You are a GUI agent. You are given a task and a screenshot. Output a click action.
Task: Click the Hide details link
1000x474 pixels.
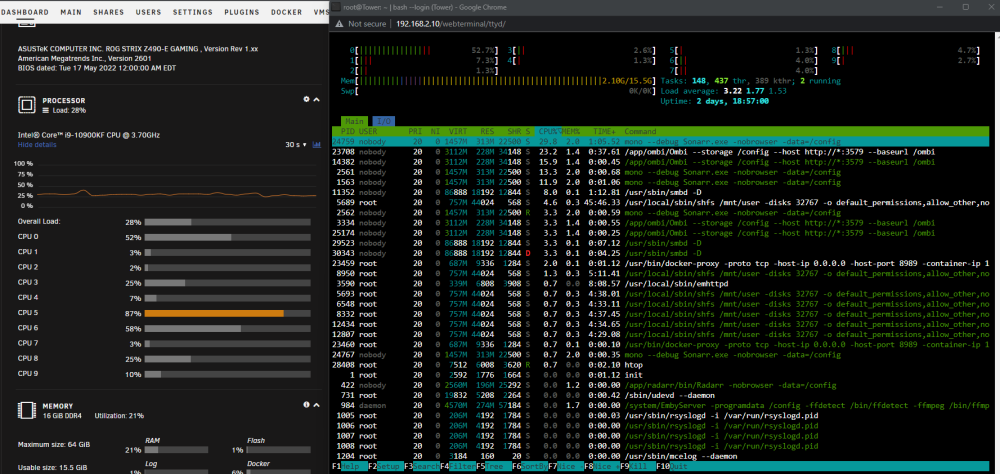tap(36, 145)
